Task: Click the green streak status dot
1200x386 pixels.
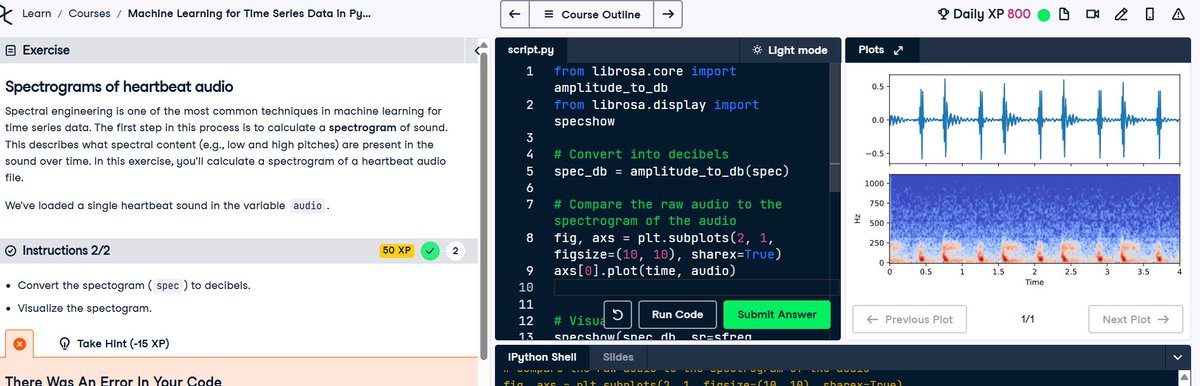Action: click(1043, 15)
